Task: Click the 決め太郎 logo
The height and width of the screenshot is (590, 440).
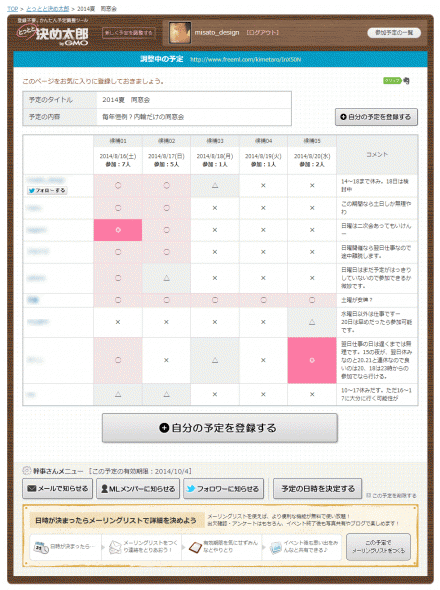Action: tap(53, 35)
